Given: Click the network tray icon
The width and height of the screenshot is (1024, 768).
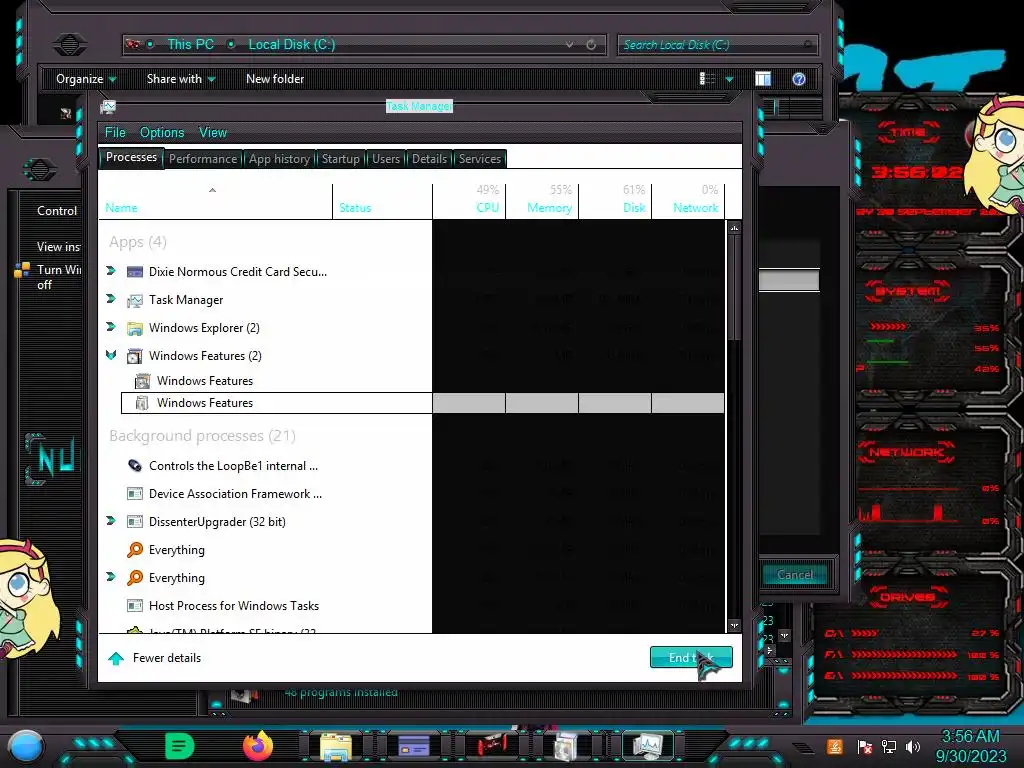Looking at the screenshot, I should coord(889,746).
